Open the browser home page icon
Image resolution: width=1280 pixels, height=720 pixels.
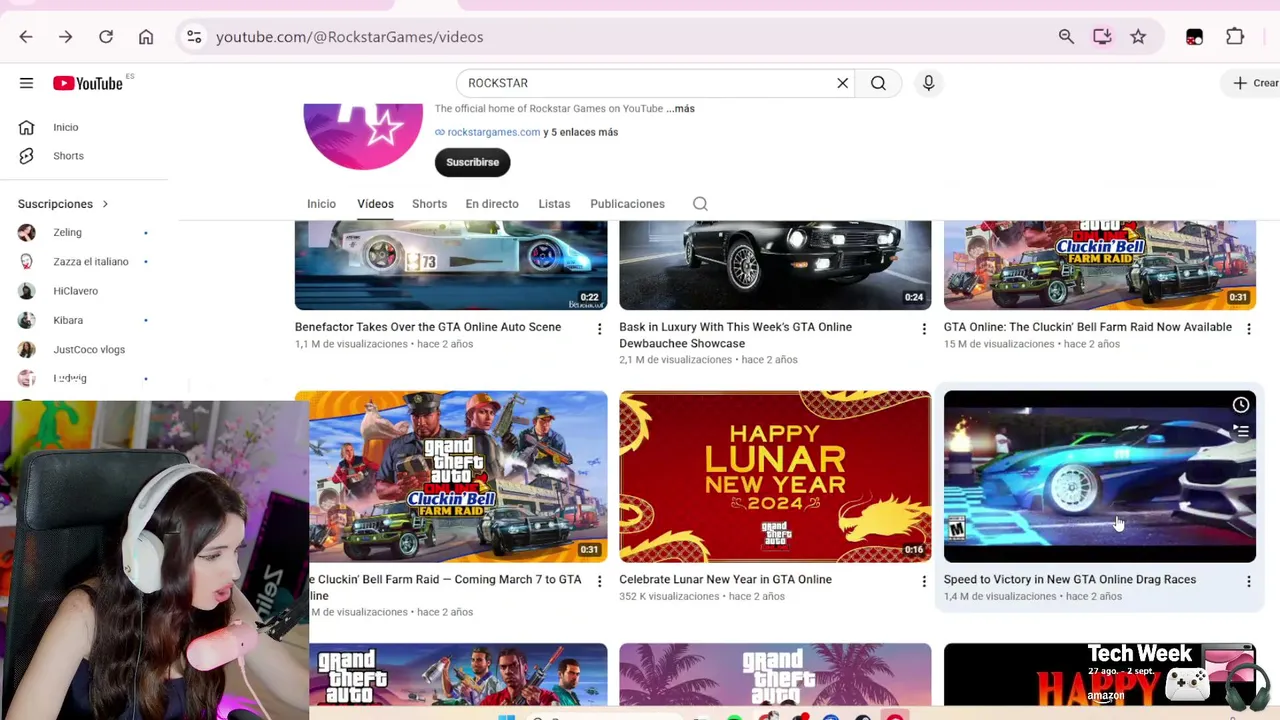pyautogui.click(x=146, y=37)
